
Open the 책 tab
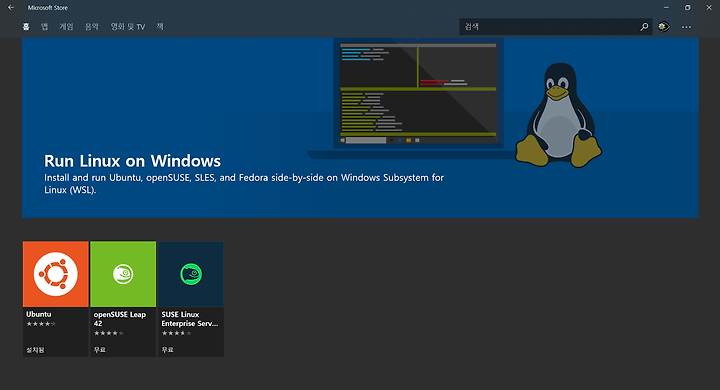(160, 27)
